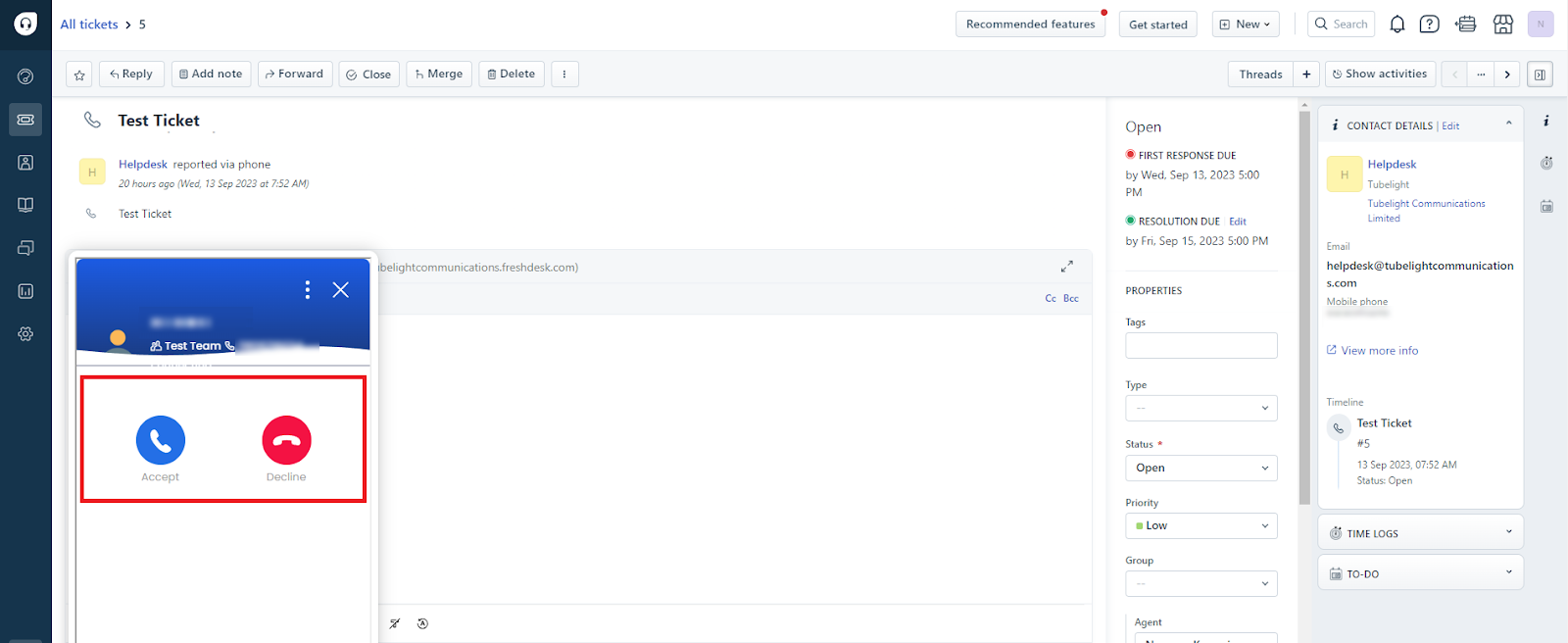Open the Priority dropdown showing Low
The image size is (1568, 643).
coord(1200,526)
